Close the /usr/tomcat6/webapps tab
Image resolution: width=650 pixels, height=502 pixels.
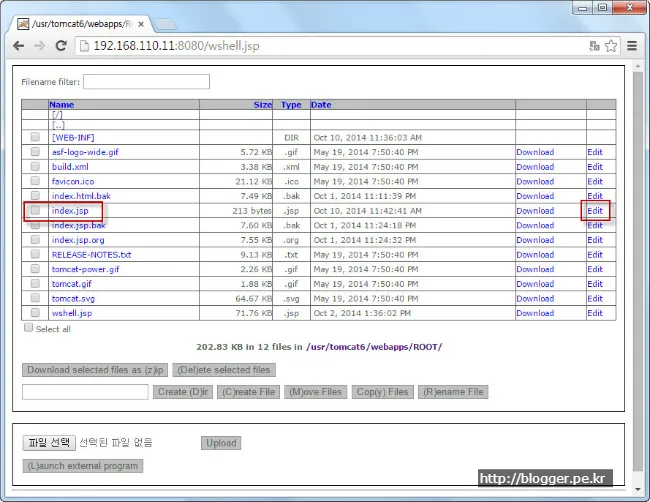[x=143, y=21]
